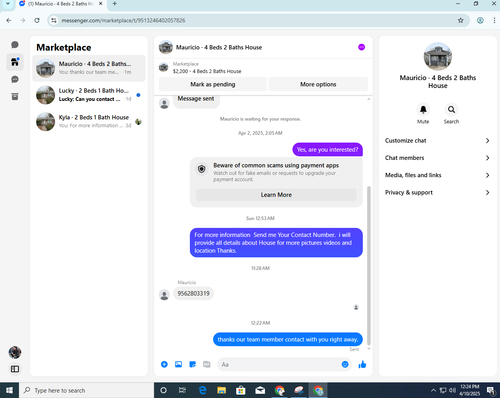Open the GIF picker icon
The width and height of the screenshot is (500, 398).
[x=207, y=364]
